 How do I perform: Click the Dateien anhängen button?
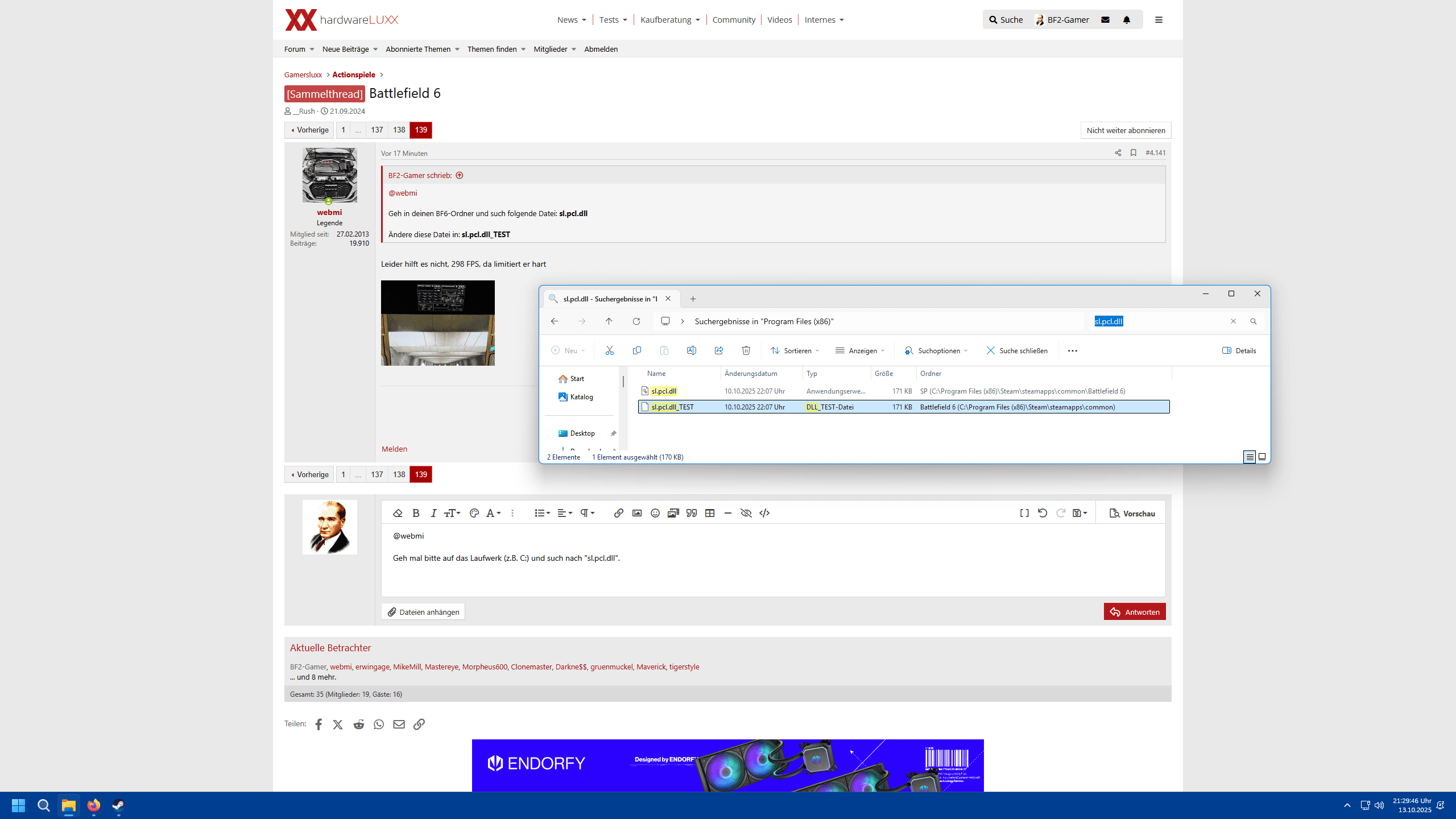click(x=423, y=612)
